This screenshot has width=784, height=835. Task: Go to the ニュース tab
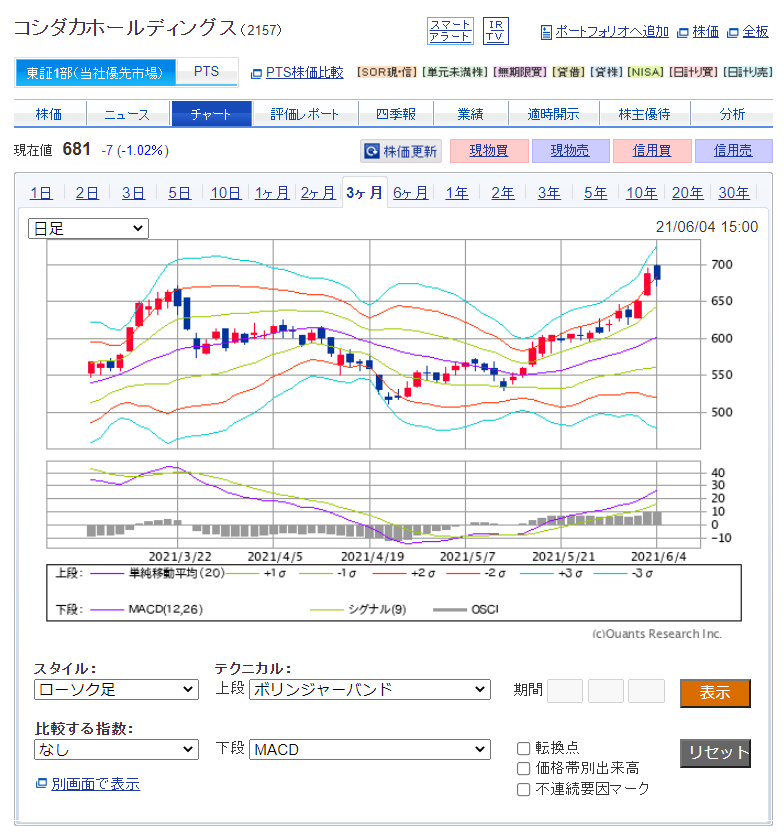(x=127, y=114)
